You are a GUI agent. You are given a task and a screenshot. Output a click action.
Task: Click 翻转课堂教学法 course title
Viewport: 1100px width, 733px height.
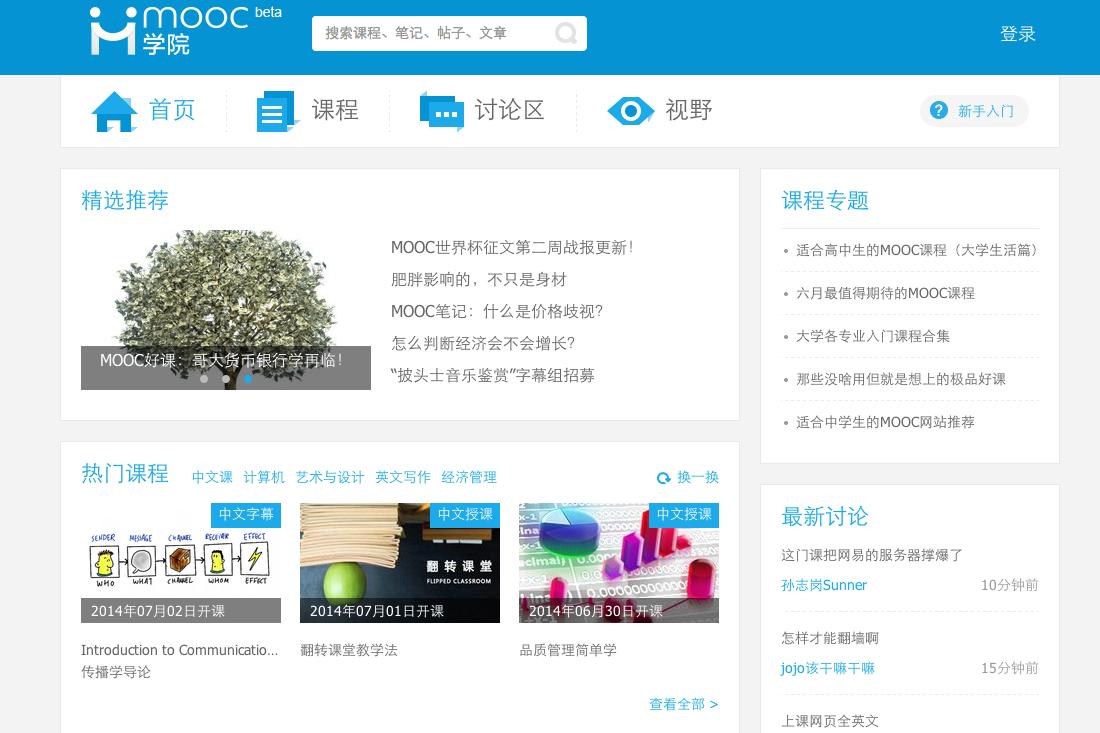pos(349,650)
